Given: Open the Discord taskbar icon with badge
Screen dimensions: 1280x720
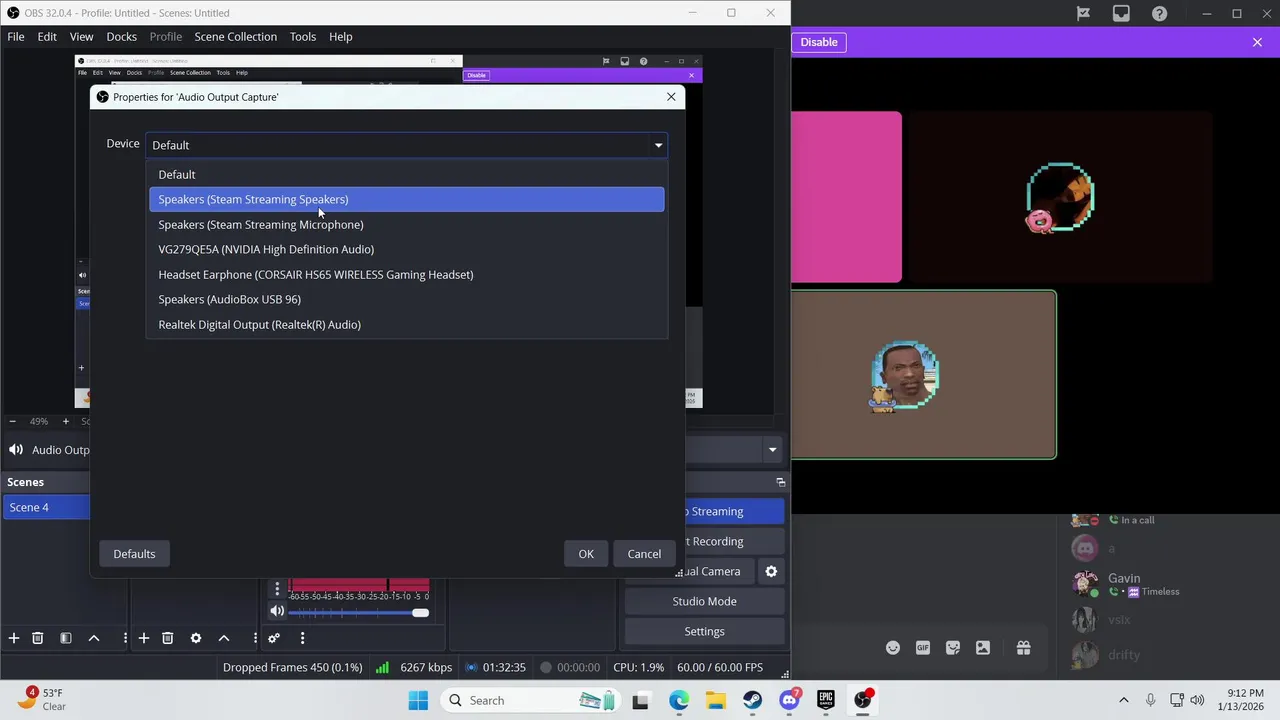Looking at the screenshot, I should click(789, 699).
